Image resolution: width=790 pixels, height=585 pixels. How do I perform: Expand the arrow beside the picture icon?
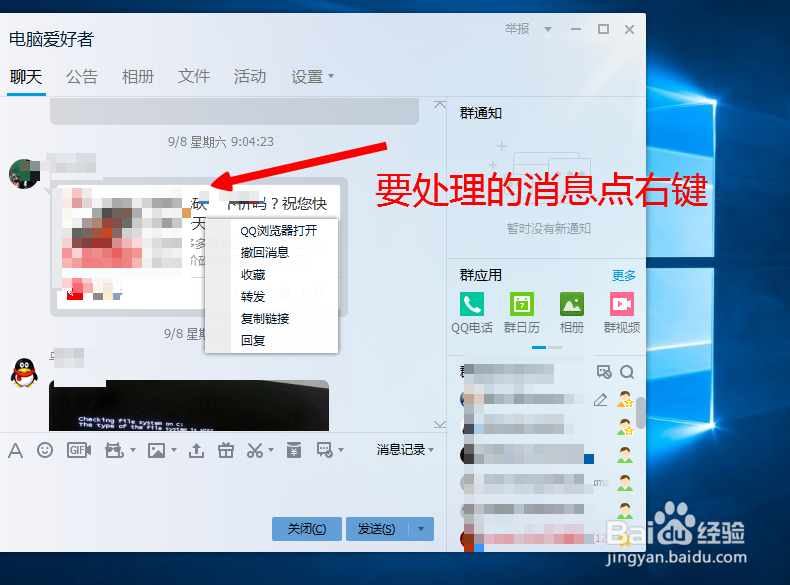[x=174, y=449]
